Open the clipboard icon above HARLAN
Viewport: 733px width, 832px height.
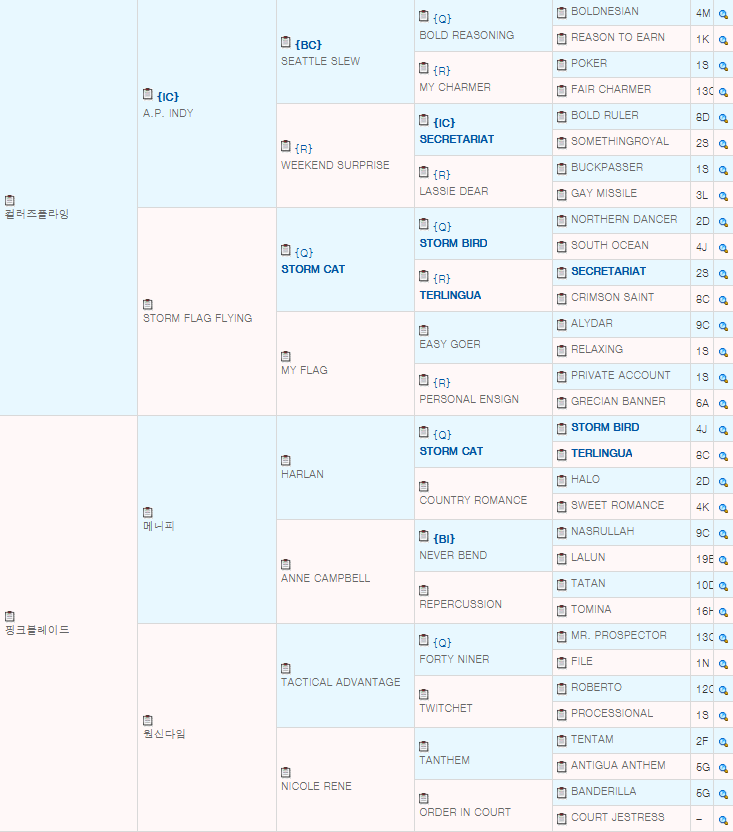click(x=286, y=460)
